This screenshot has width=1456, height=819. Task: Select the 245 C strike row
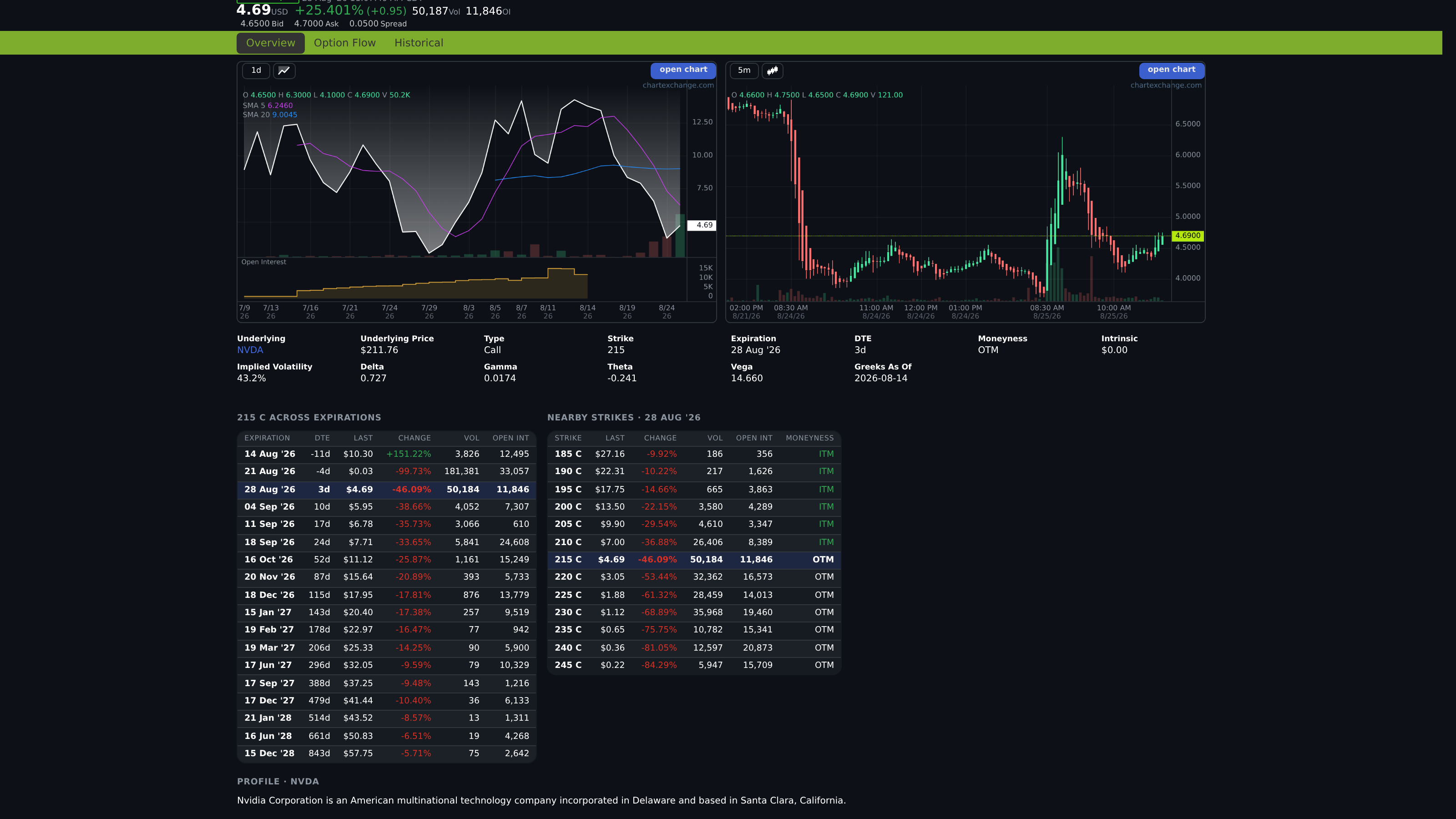coord(694,665)
